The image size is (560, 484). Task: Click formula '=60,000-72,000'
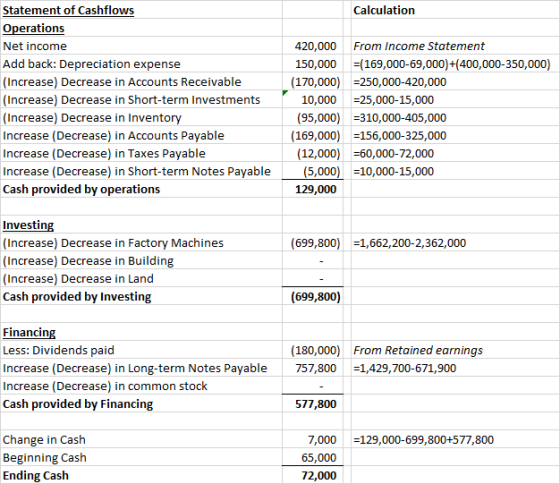(x=393, y=154)
